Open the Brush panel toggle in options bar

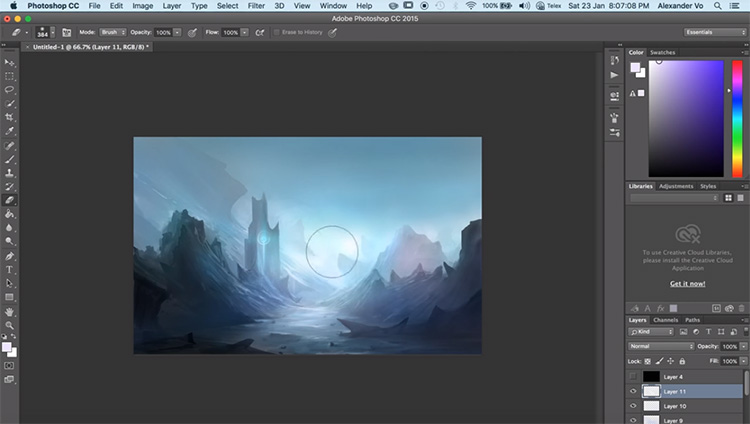click(66, 33)
